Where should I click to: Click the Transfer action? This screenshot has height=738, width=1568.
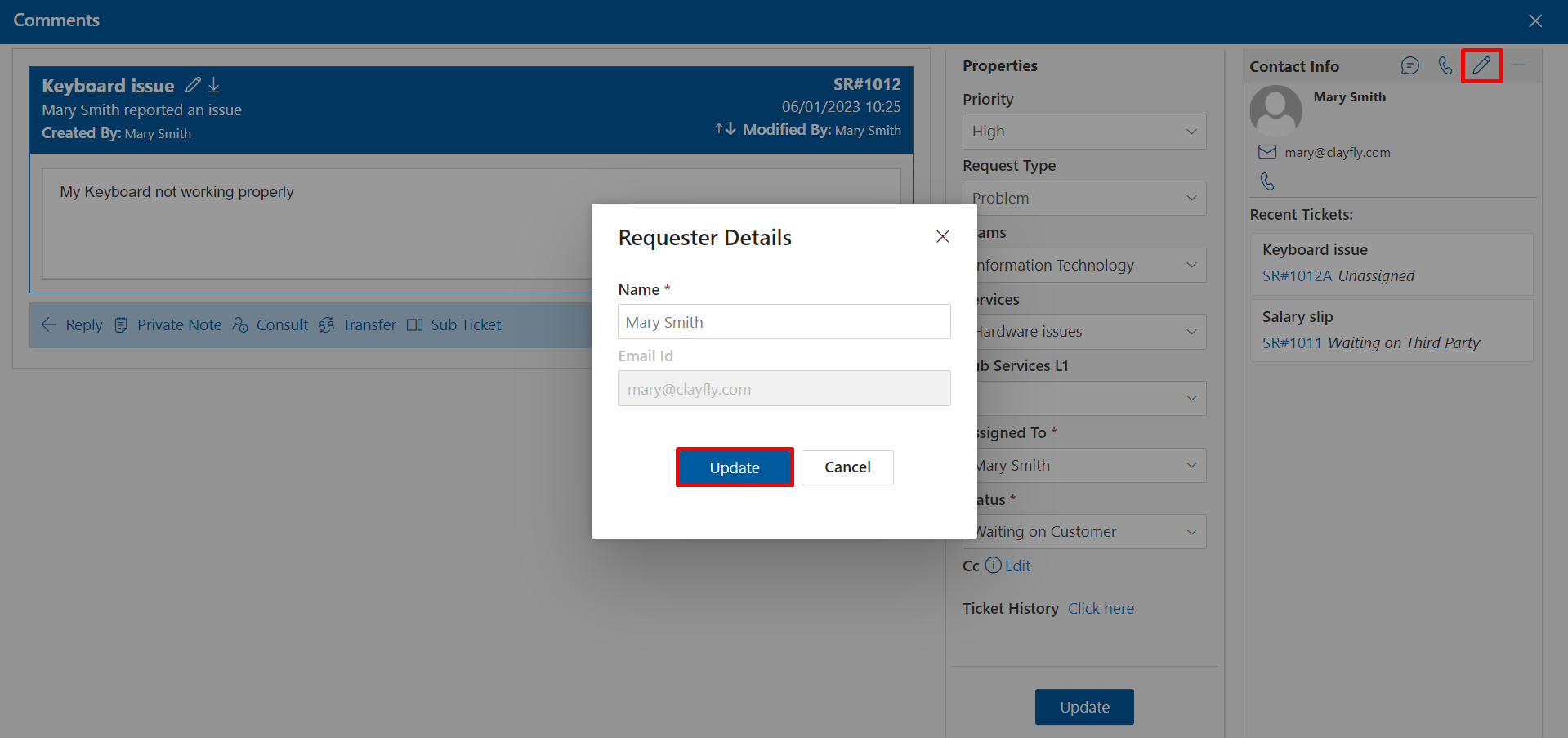(x=357, y=324)
